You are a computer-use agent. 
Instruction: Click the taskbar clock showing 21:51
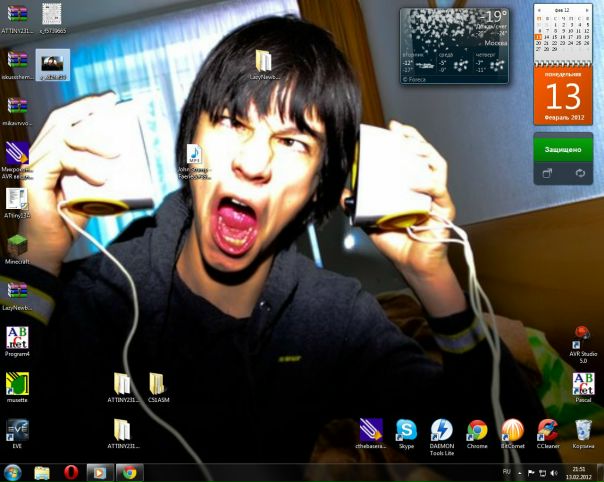point(579,472)
